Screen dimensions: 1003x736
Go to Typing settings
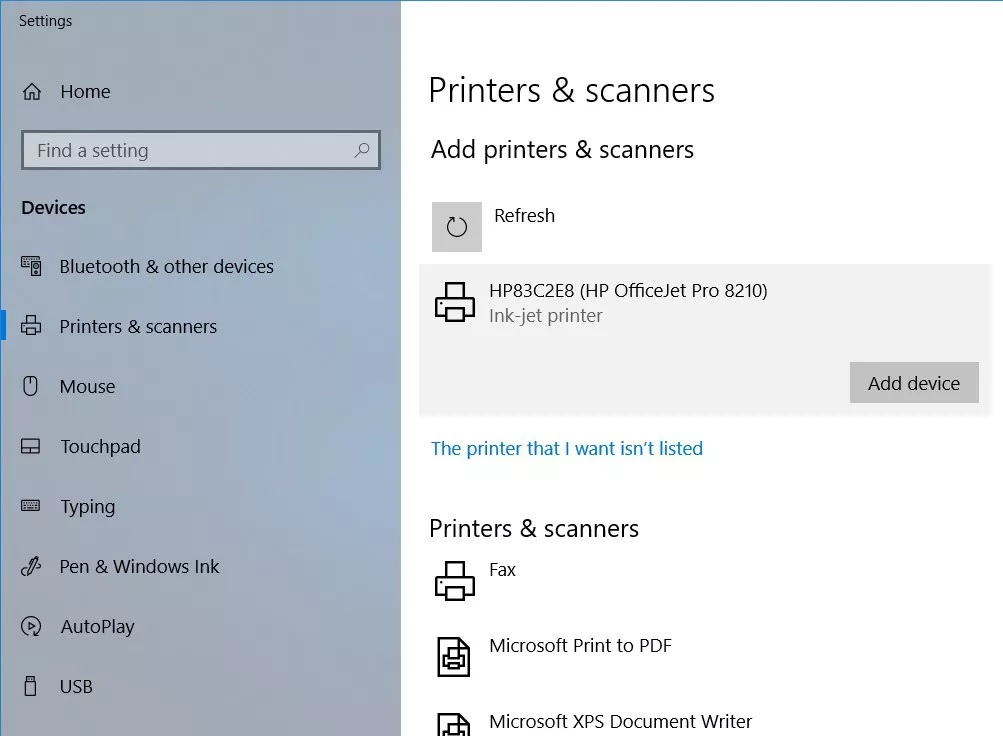[x=88, y=507]
